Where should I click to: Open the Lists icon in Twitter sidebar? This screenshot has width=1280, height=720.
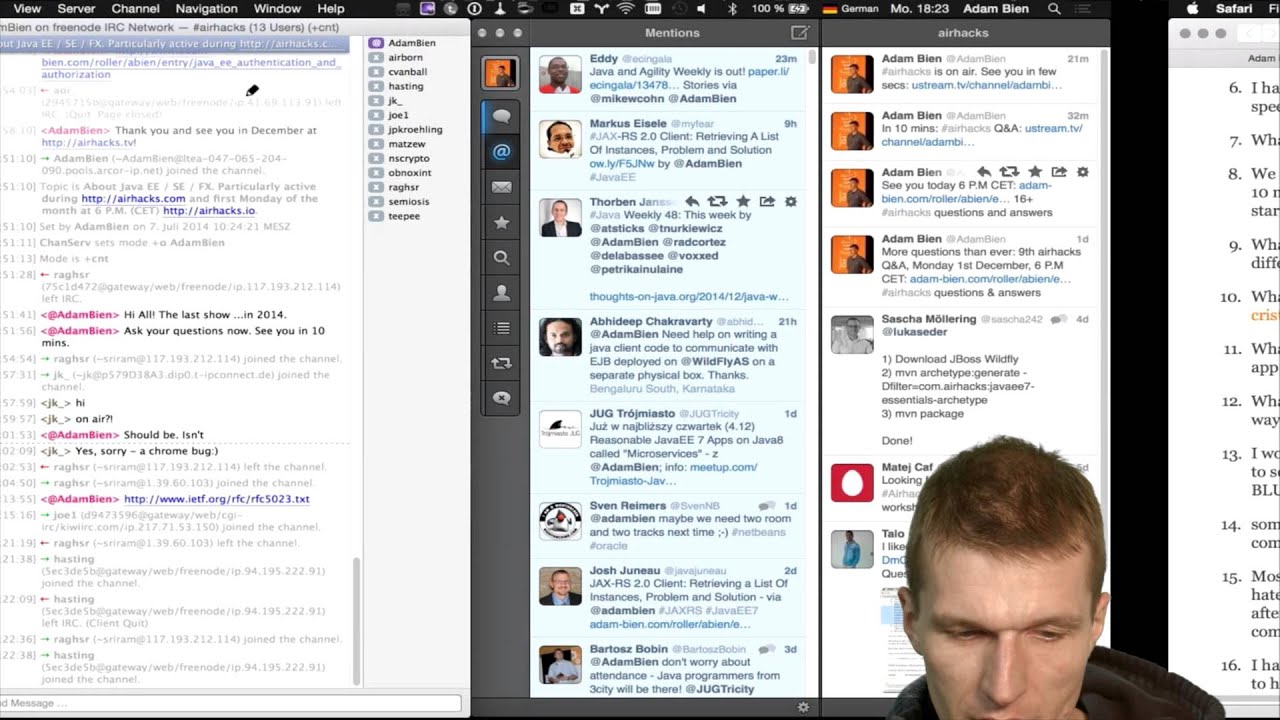(x=501, y=328)
